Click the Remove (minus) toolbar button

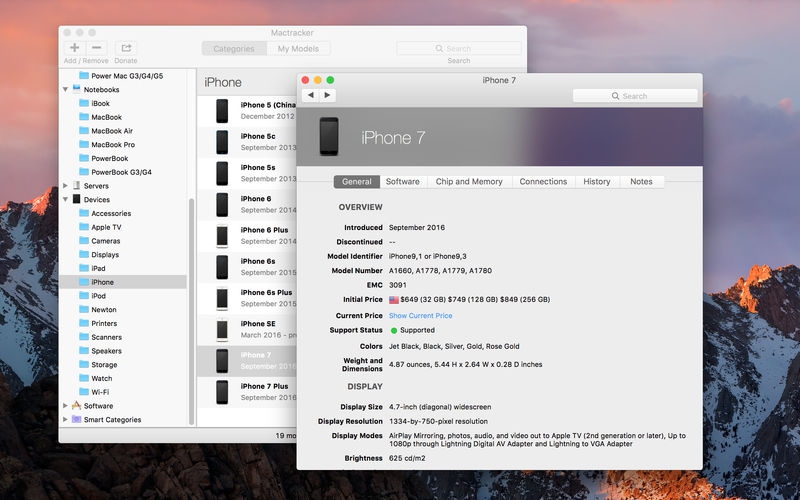[x=97, y=48]
